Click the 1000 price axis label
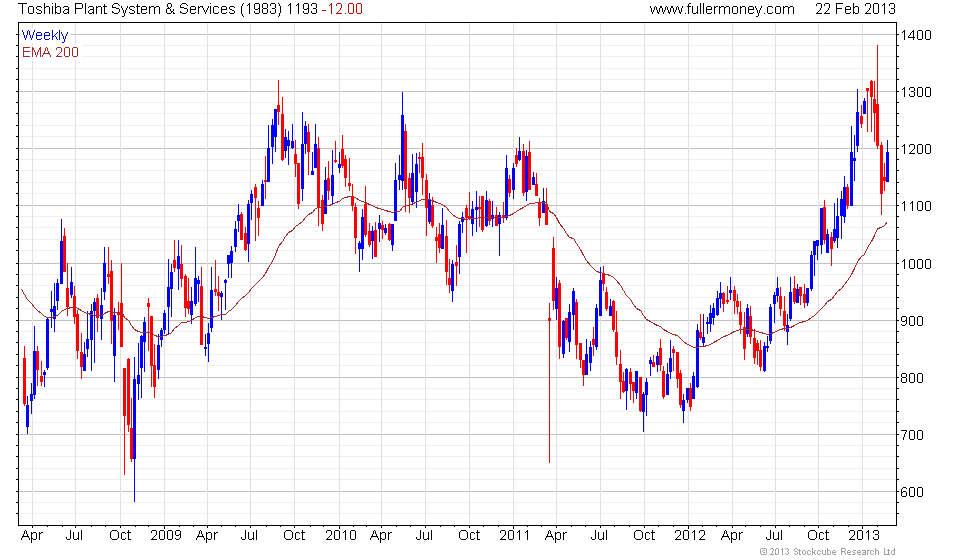The image size is (980, 560). [x=916, y=263]
